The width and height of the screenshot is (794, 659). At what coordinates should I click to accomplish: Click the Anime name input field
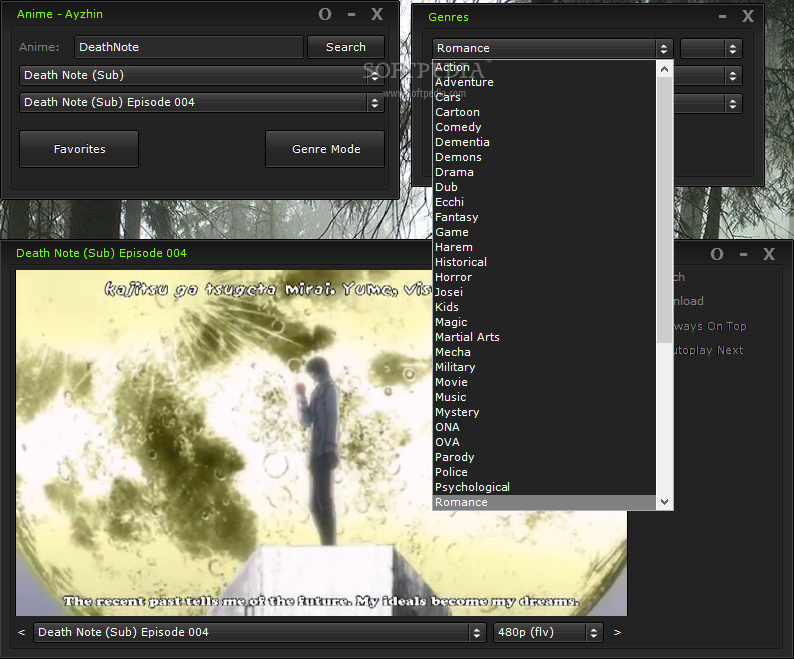[x=189, y=47]
